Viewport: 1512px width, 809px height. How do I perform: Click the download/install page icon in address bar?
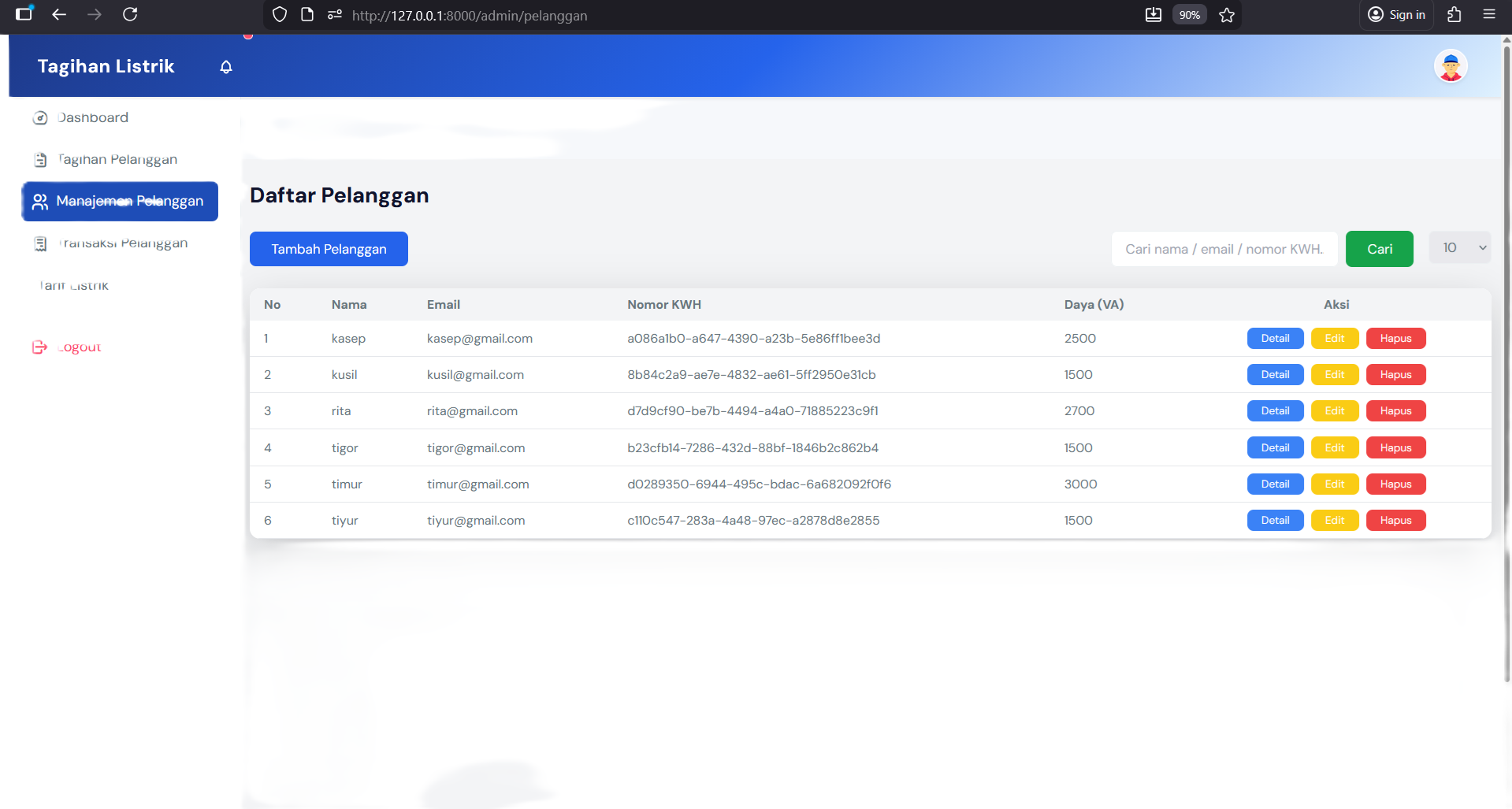click(x=1154, y=14)
